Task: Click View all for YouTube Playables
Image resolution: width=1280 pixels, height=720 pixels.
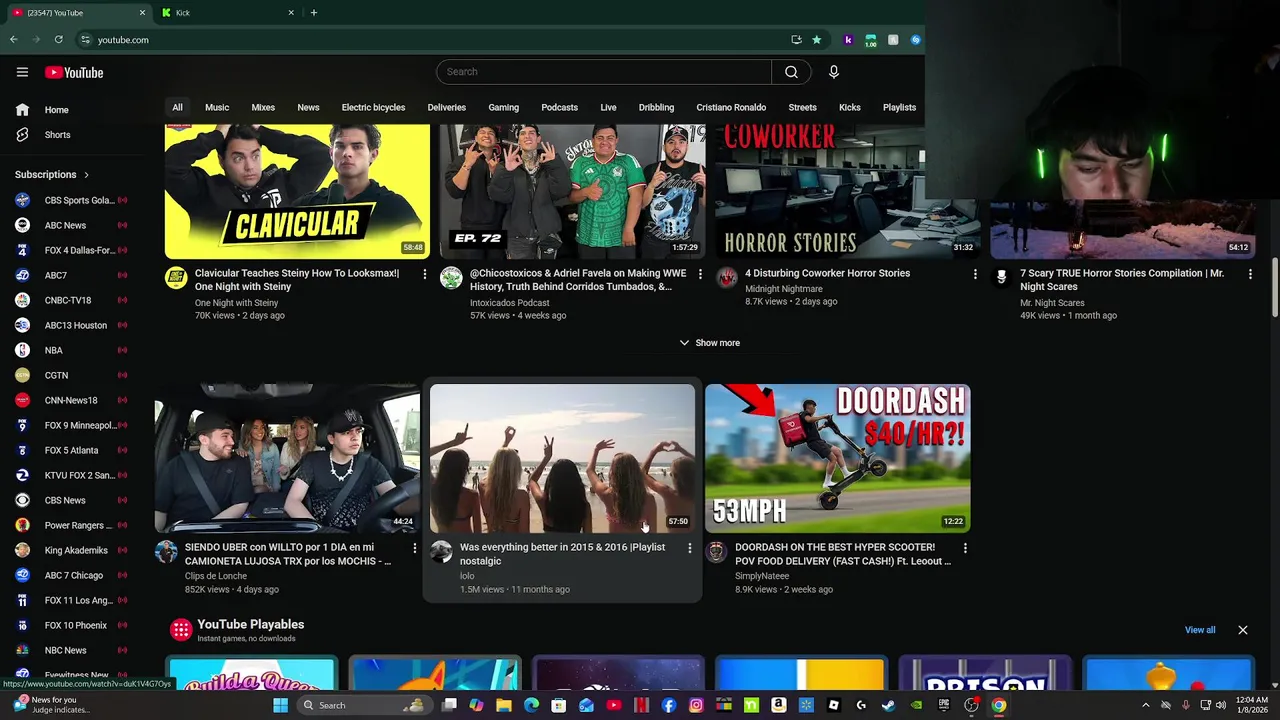Action: (1200, 630)
